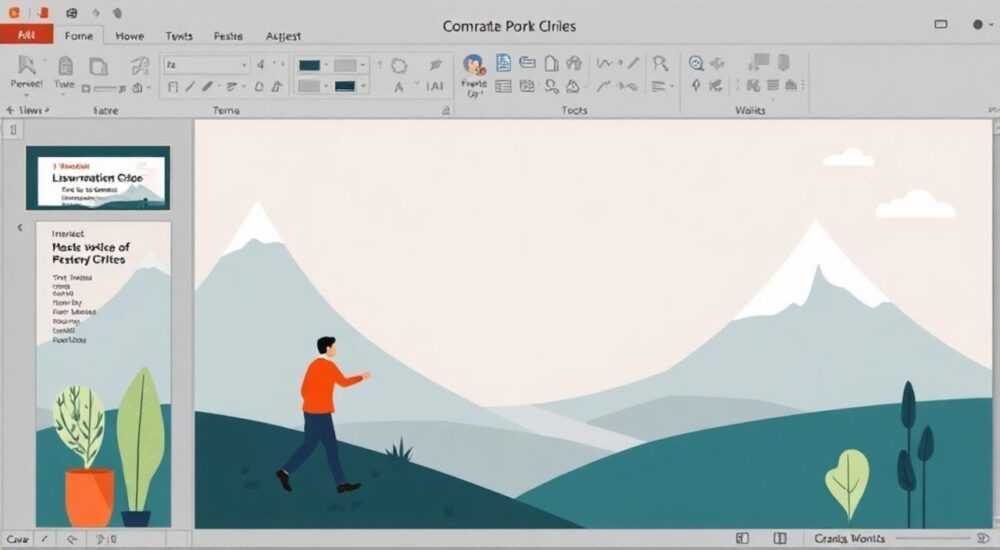Expand the Views option at ribbon left
This screenshot has height=550, width=1000.
coord(27,110)
